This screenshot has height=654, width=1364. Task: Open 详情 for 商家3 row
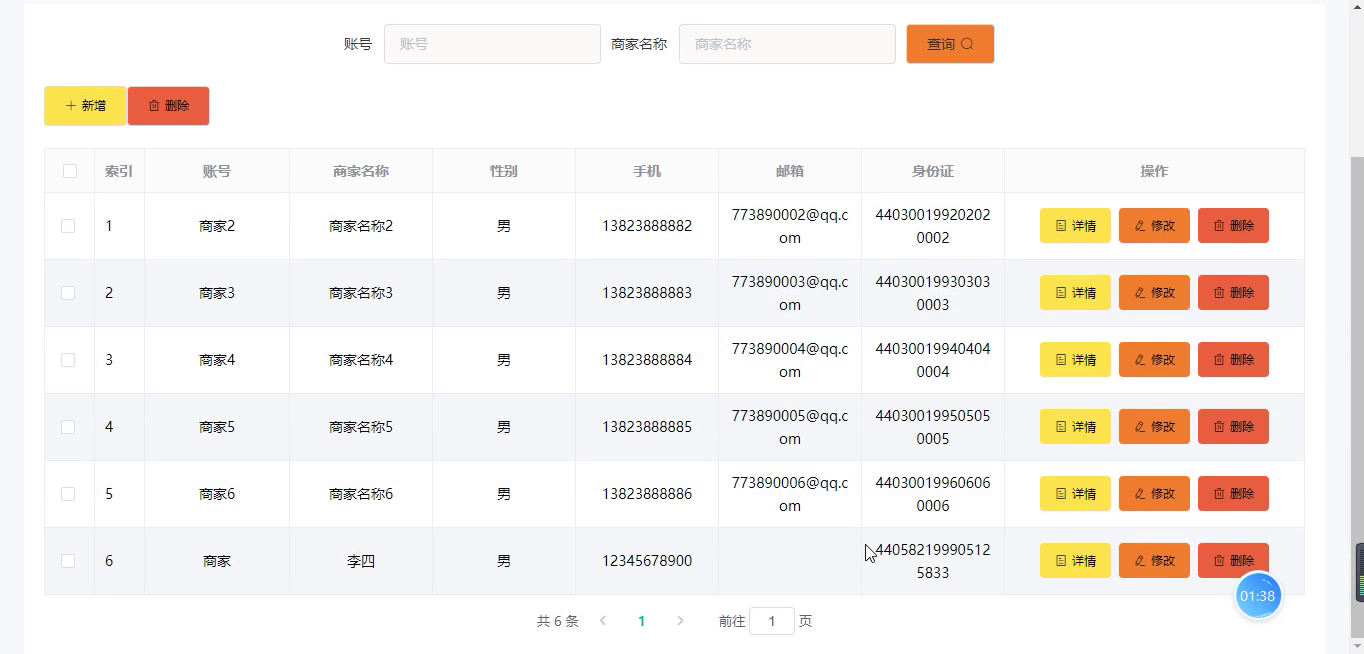[x=1075, y=293]
